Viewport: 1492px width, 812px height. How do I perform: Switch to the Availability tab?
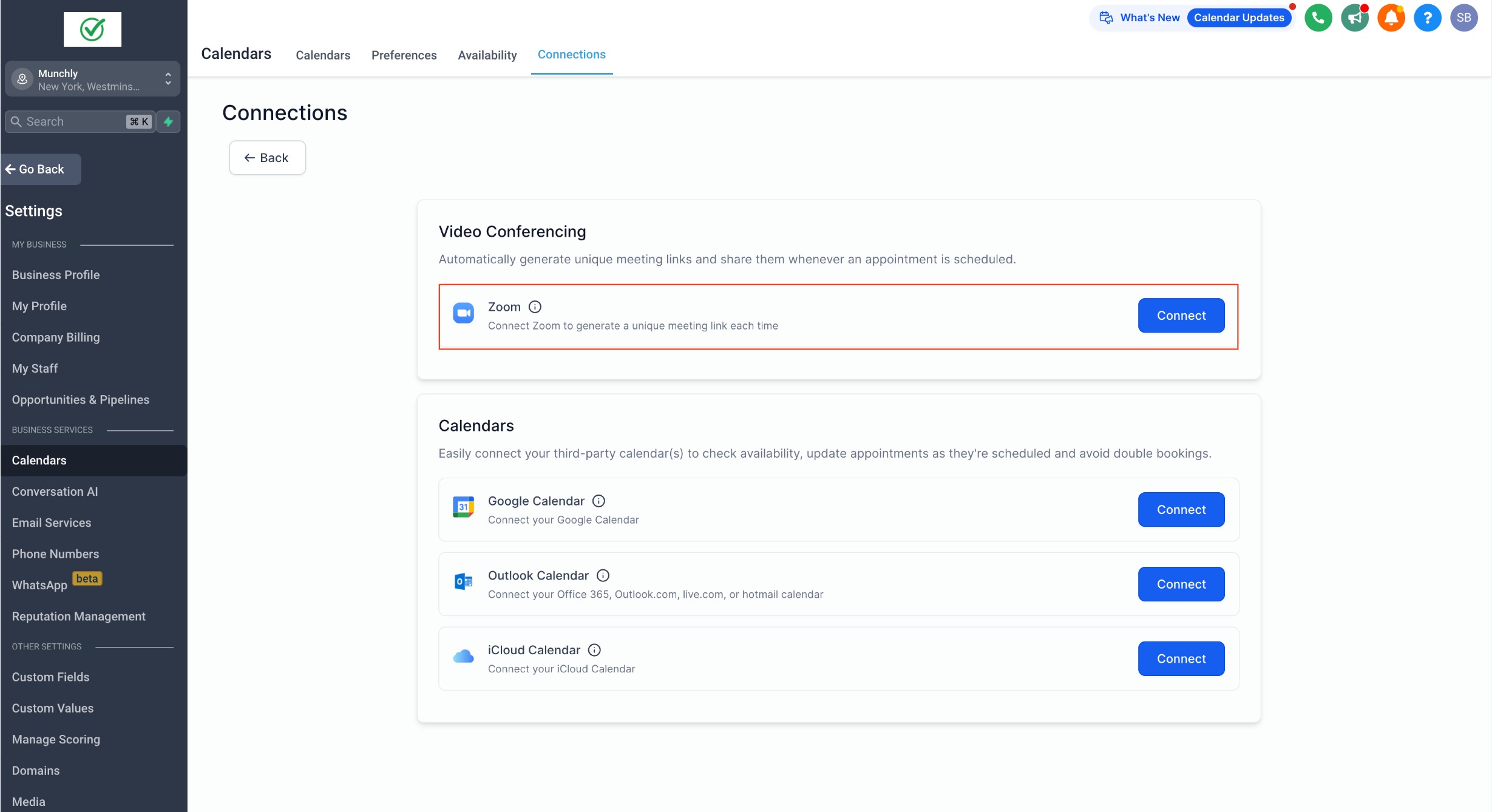coord(487,55)
